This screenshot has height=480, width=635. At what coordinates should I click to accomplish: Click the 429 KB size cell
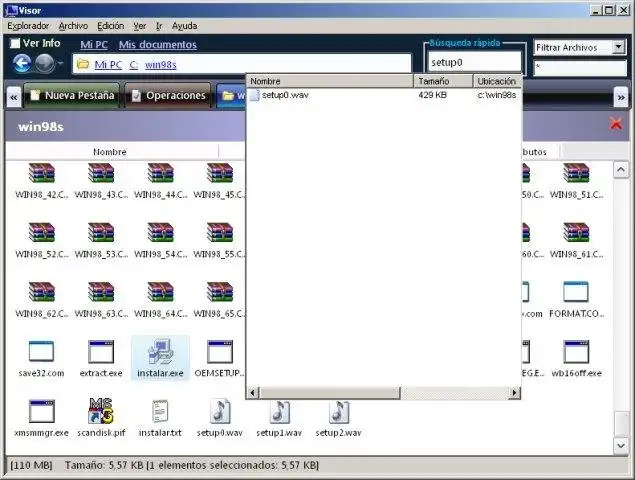tap(433, 95)
